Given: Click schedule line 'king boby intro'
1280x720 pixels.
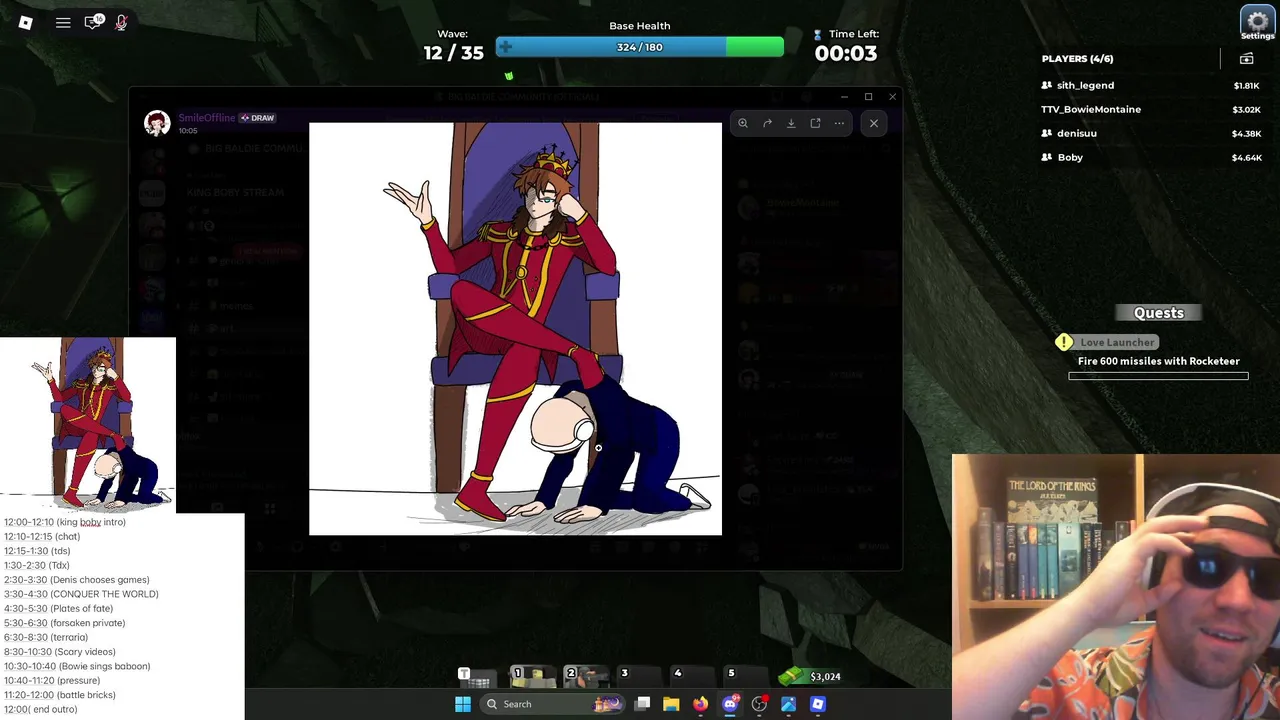Looking at the screenshot, I should pyautogui.click(x=65, y=522).
